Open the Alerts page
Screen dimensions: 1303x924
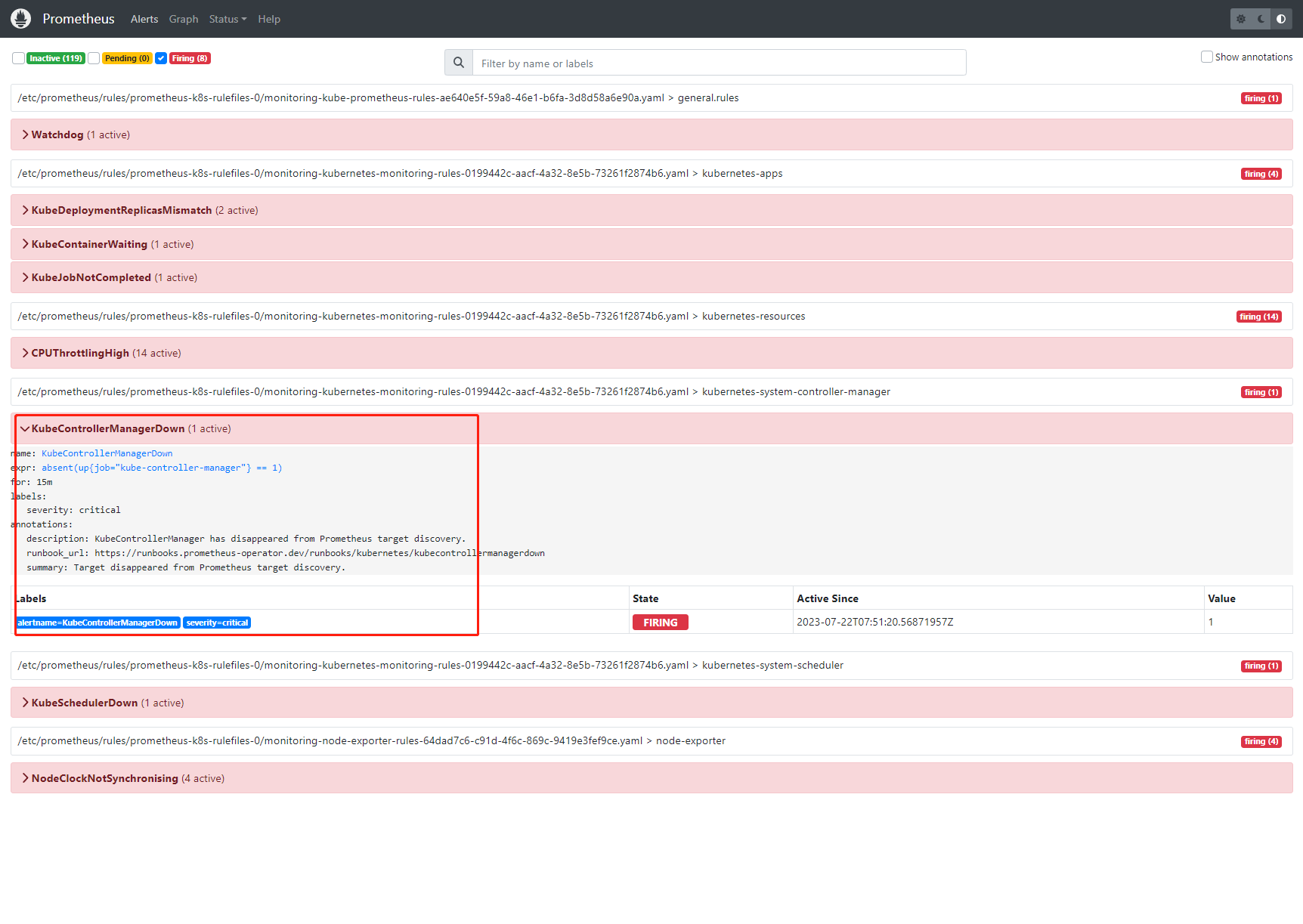[144, 19]
